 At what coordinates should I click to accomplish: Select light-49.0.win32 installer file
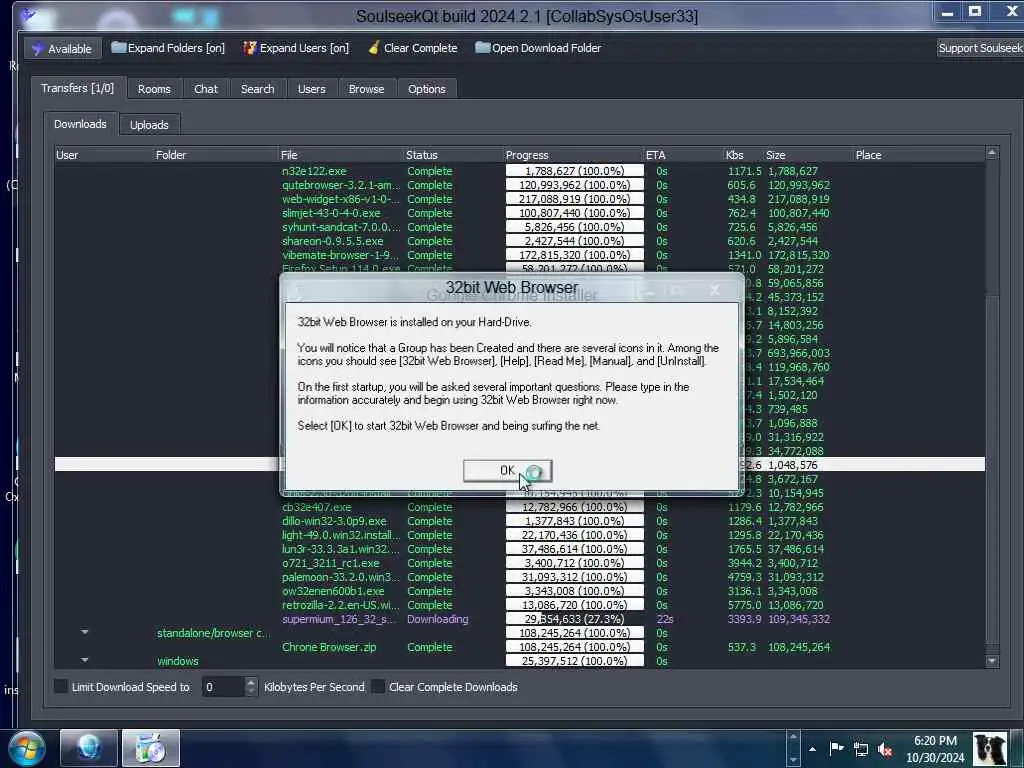(x=341, y=536)
